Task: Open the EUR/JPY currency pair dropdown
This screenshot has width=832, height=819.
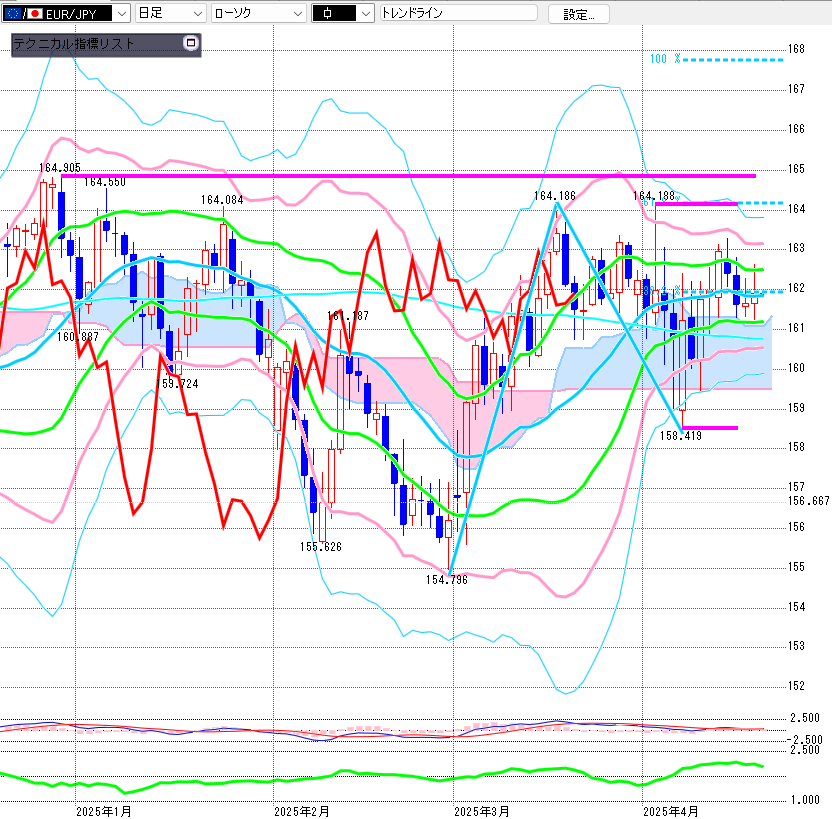Action: (66, 13)
